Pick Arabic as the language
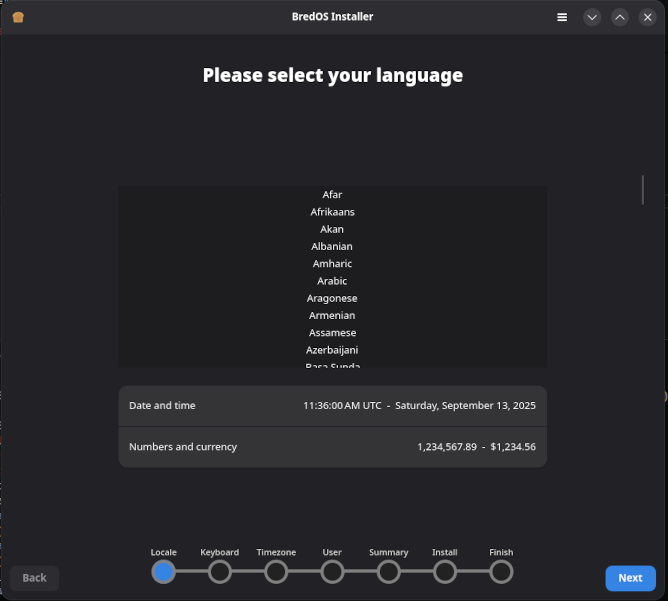 (332, 281)
